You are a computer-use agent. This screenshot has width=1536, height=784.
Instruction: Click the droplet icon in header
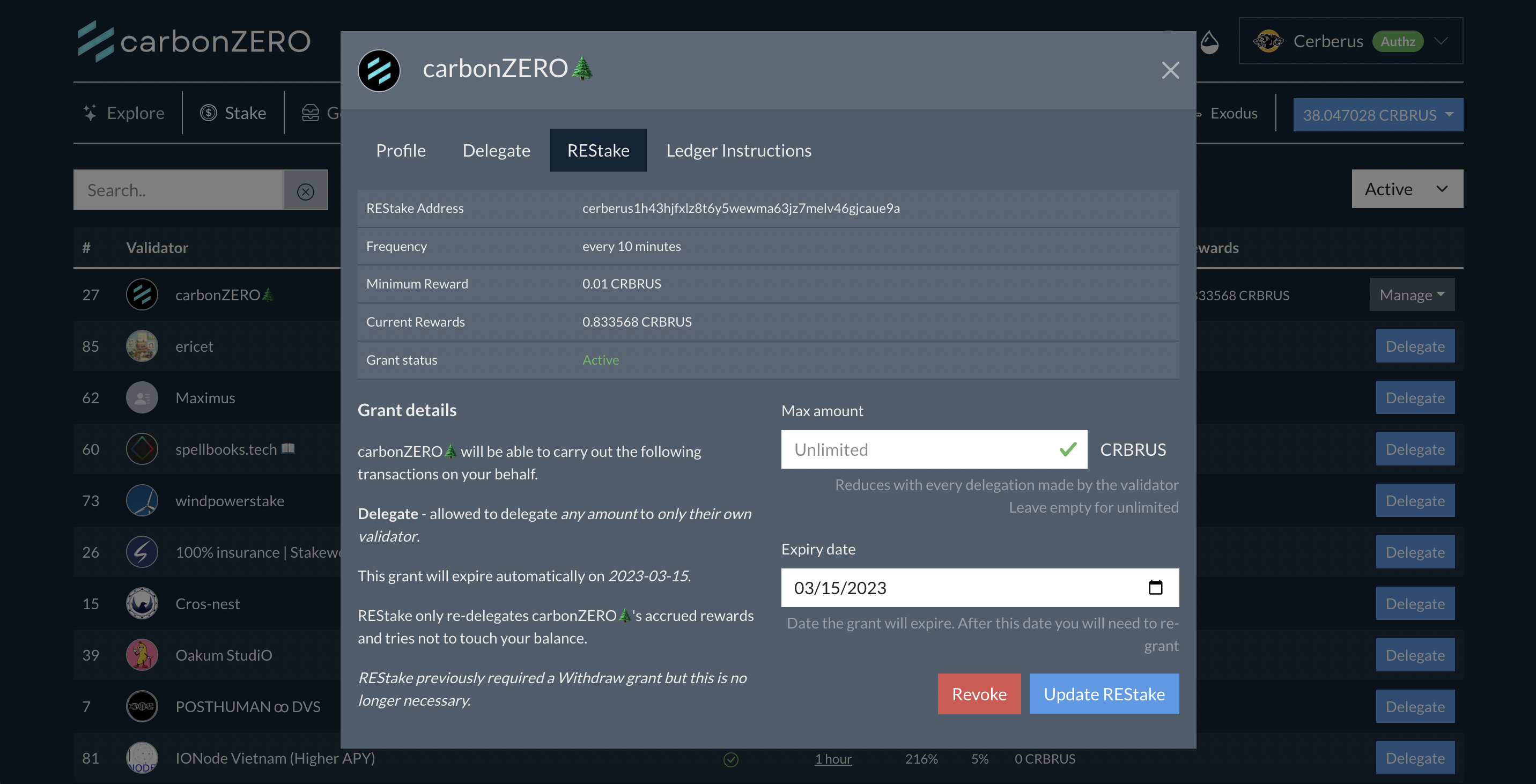1209,42
